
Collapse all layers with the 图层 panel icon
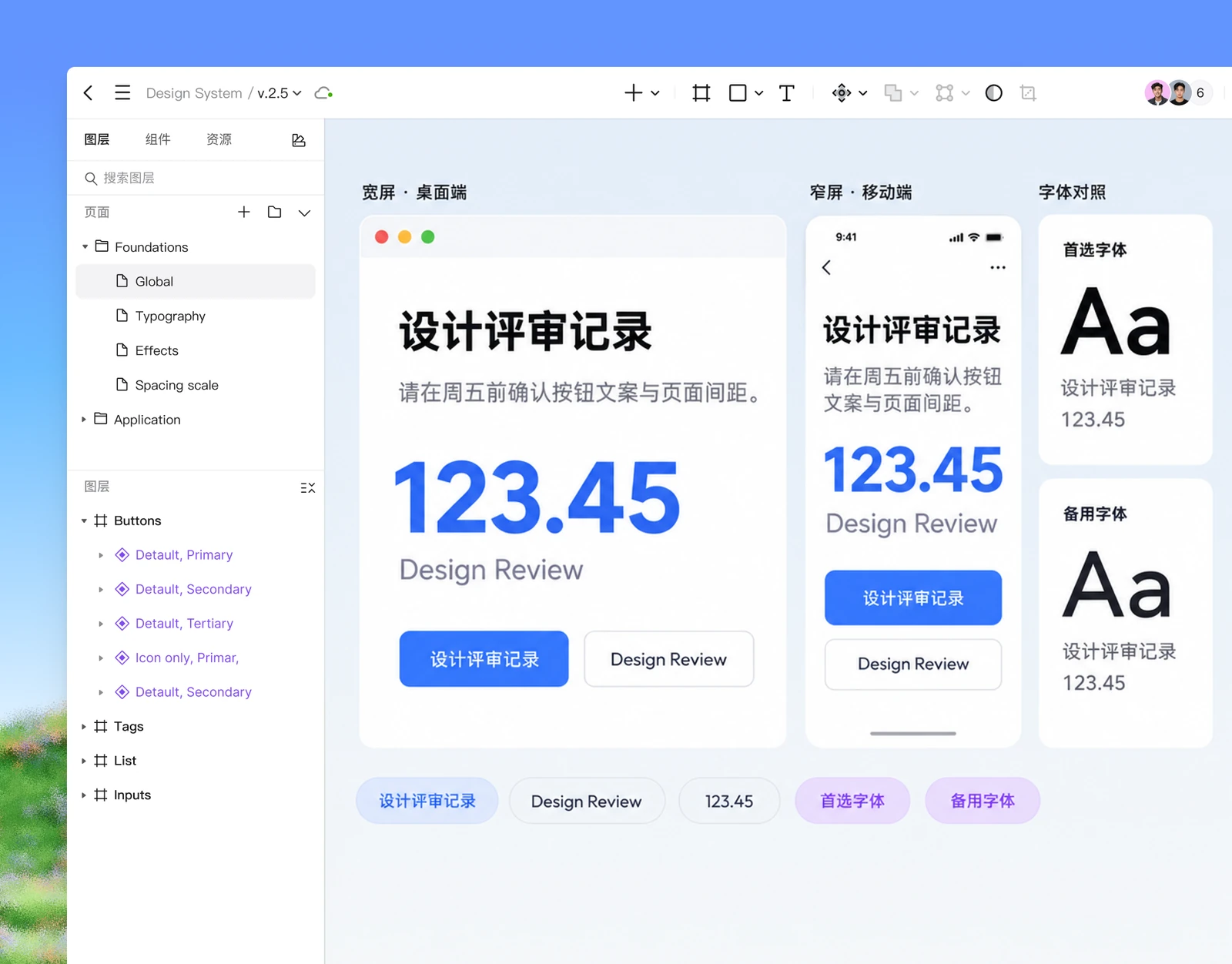click(x=308, y=487)
